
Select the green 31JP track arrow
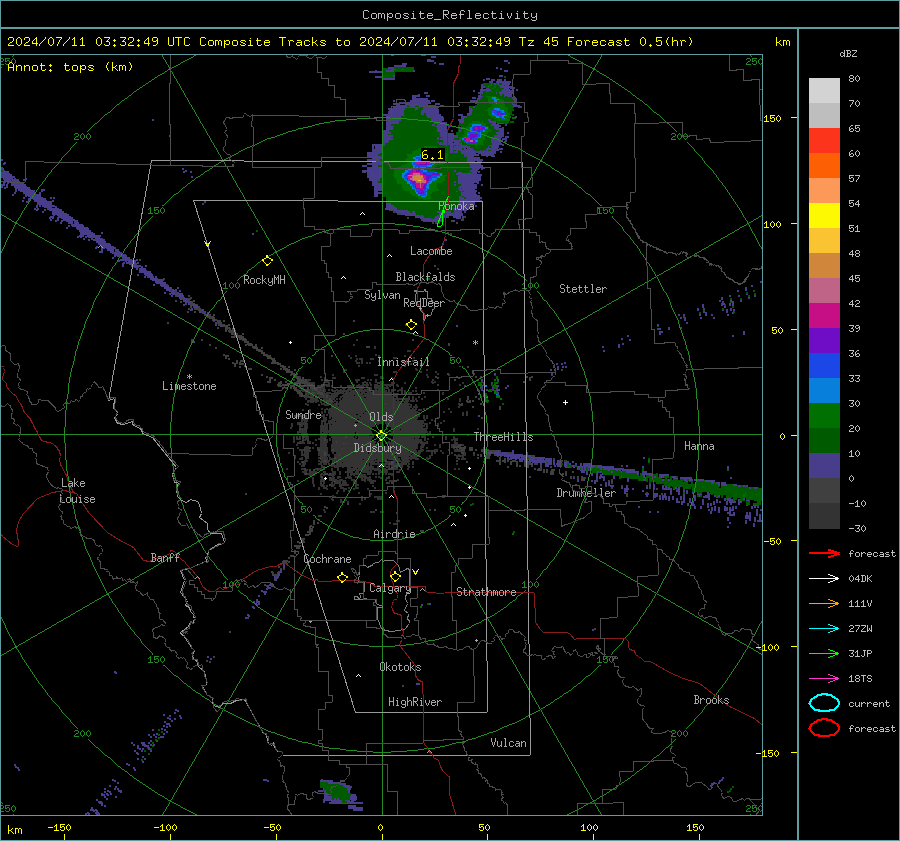point(824,653)
